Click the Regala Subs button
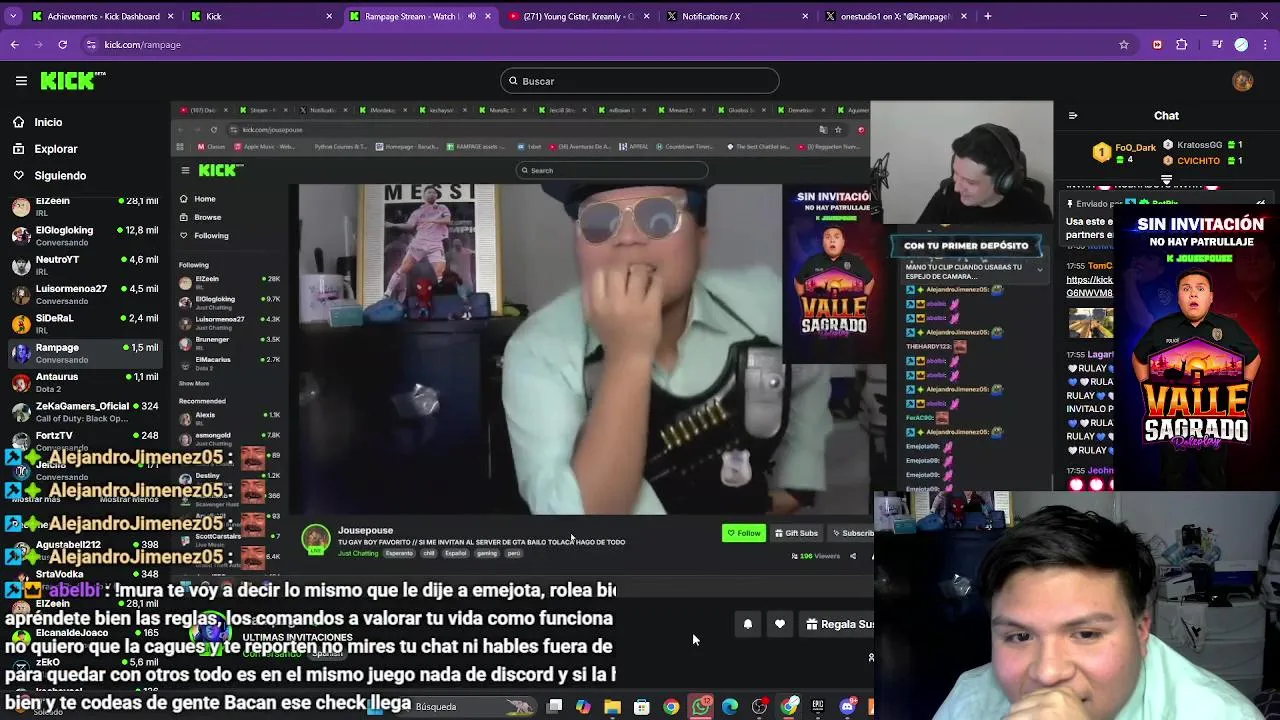 click(x=838, y=624)
